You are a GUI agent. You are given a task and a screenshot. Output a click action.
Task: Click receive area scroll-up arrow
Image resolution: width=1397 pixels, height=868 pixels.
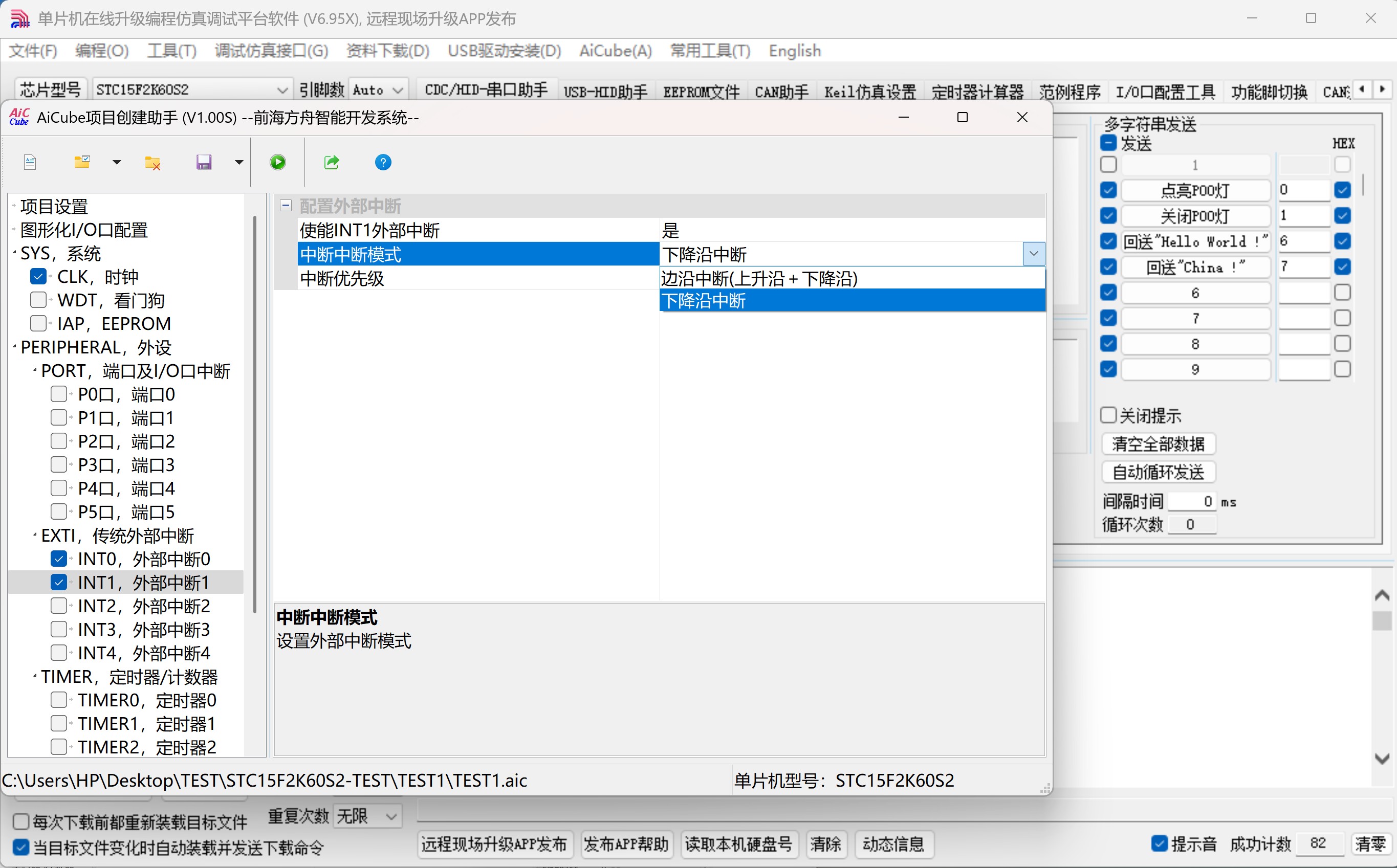pos(1382,595)
